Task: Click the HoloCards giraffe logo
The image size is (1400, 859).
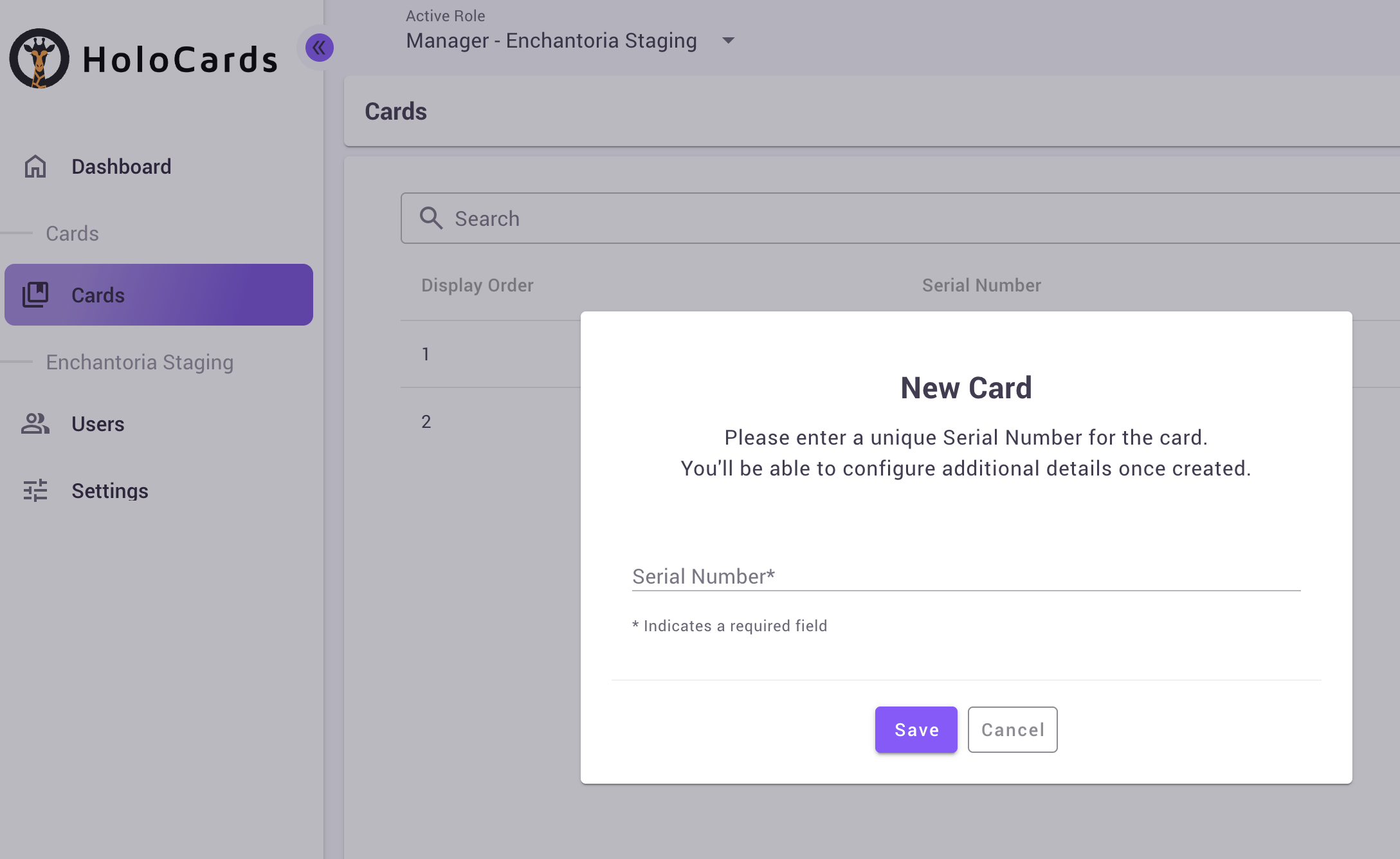Action: coord(39,59)
